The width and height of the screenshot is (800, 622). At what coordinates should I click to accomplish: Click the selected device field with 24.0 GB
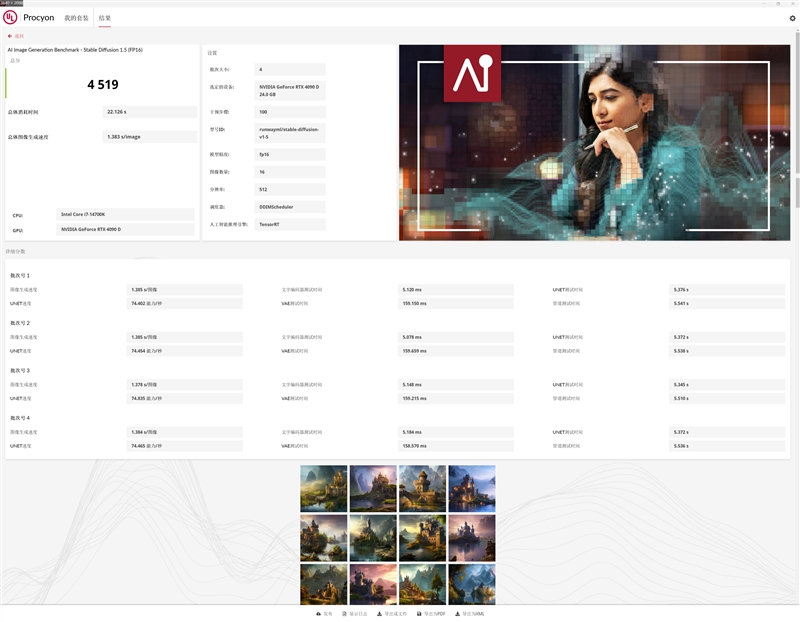click(x=290, y=90)
